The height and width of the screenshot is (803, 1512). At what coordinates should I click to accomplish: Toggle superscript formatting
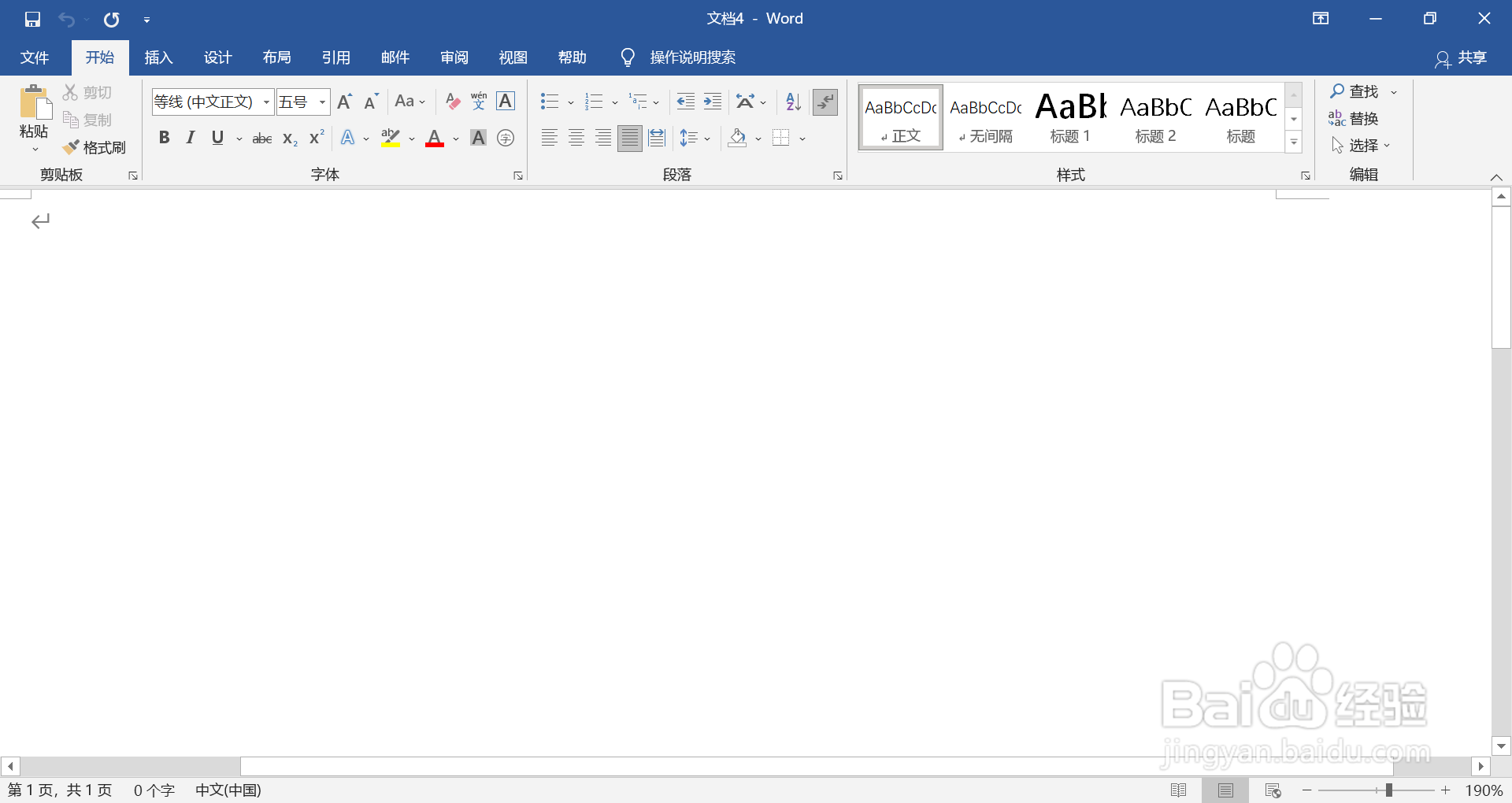point(317,138)
